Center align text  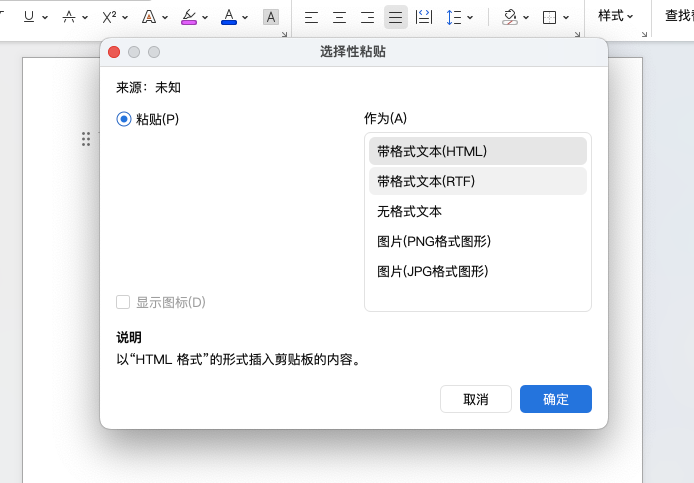[339, 17]
